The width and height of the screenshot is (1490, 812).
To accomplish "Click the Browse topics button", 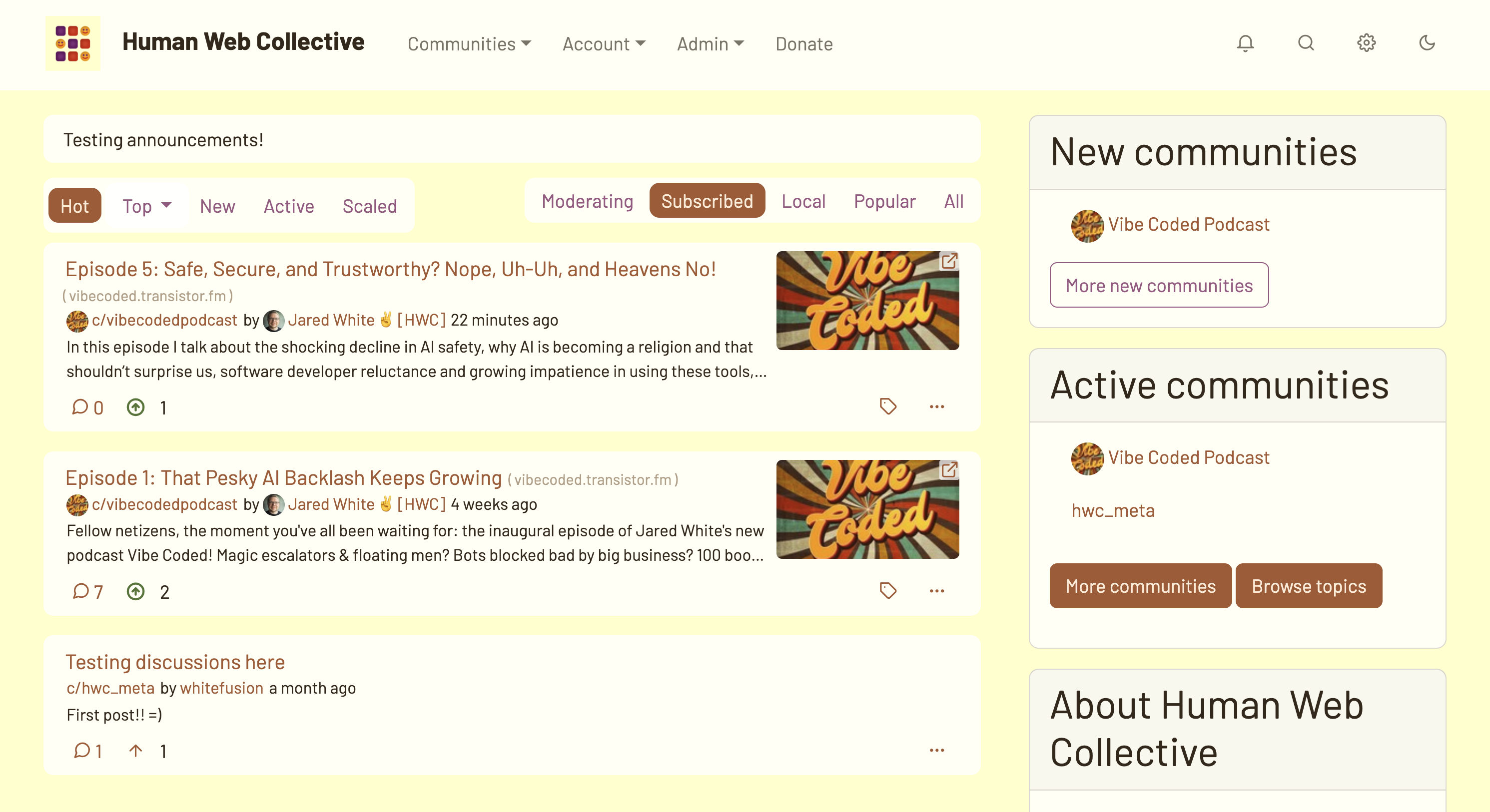I will pos(1309,586).
